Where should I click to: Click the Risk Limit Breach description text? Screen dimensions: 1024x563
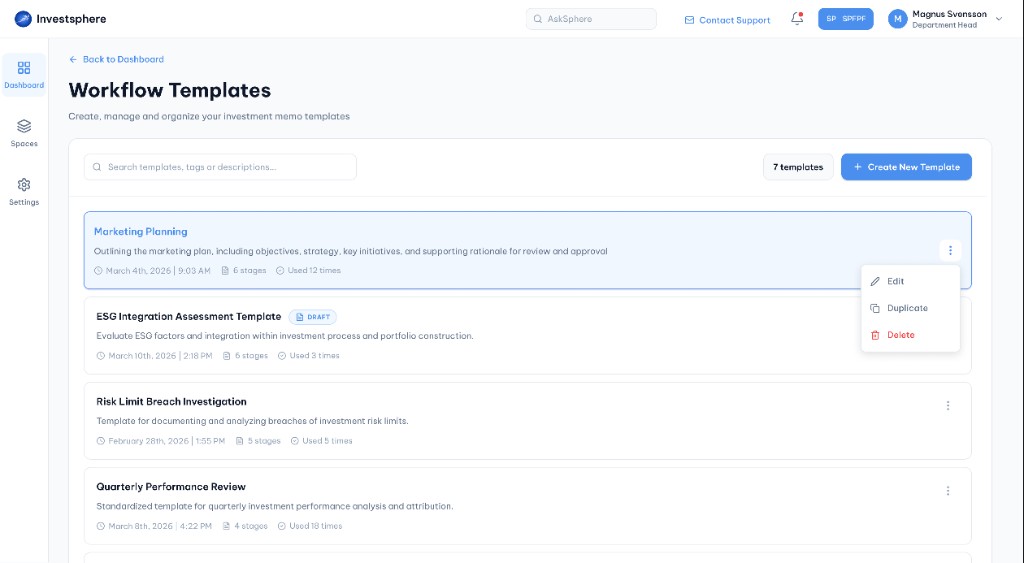point(252,421)
